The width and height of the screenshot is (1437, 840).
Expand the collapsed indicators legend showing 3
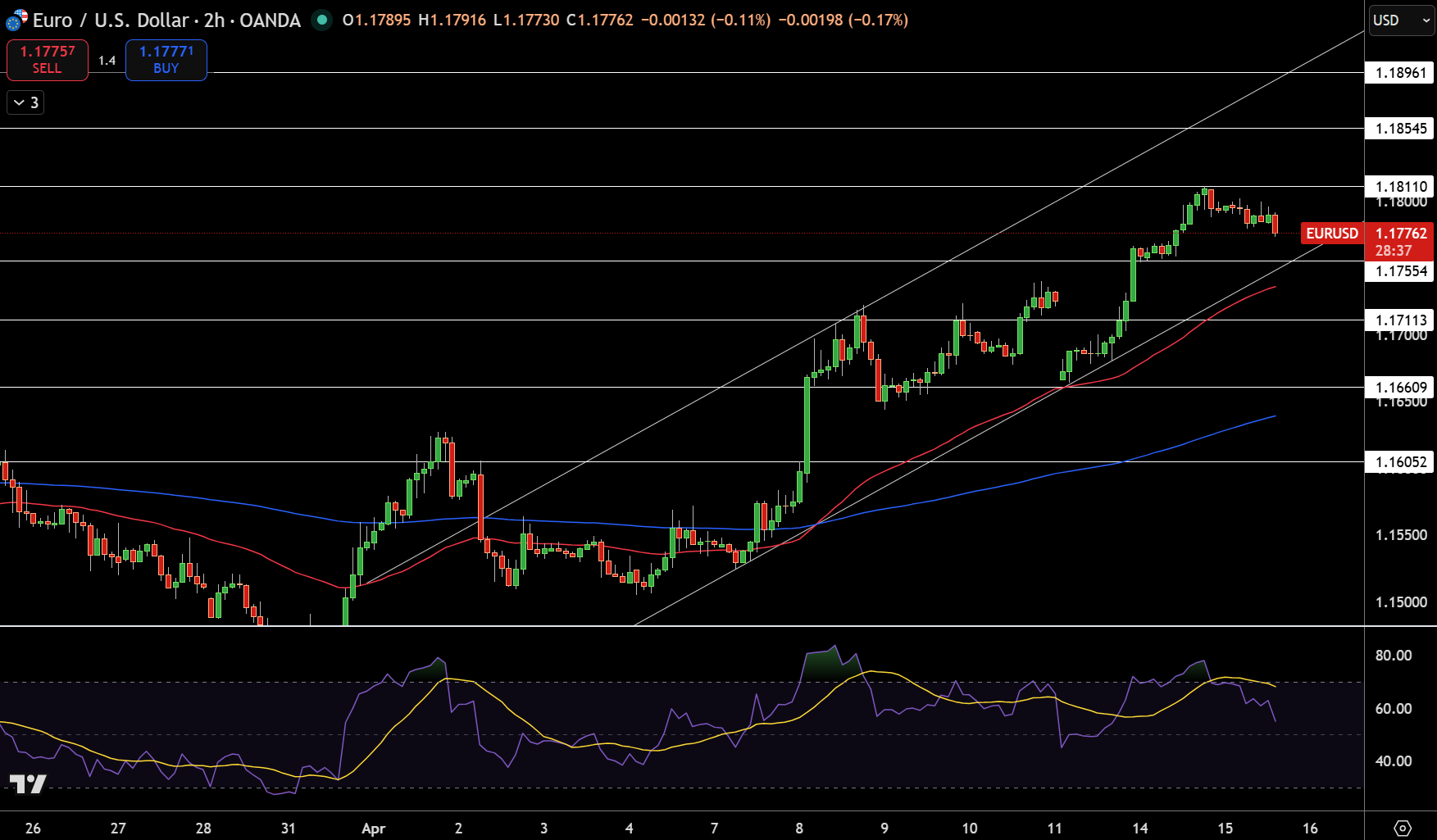[x=25, y=102]
